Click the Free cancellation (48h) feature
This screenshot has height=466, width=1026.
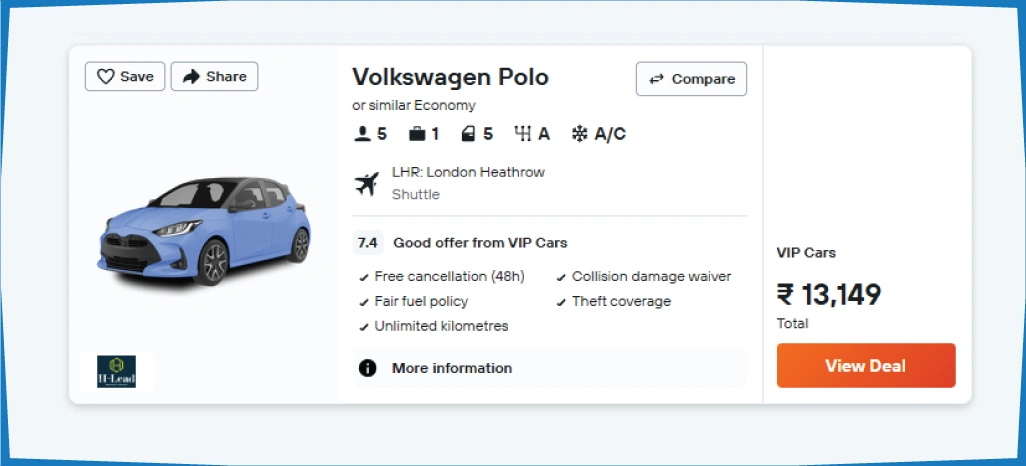tap(449, 276)
